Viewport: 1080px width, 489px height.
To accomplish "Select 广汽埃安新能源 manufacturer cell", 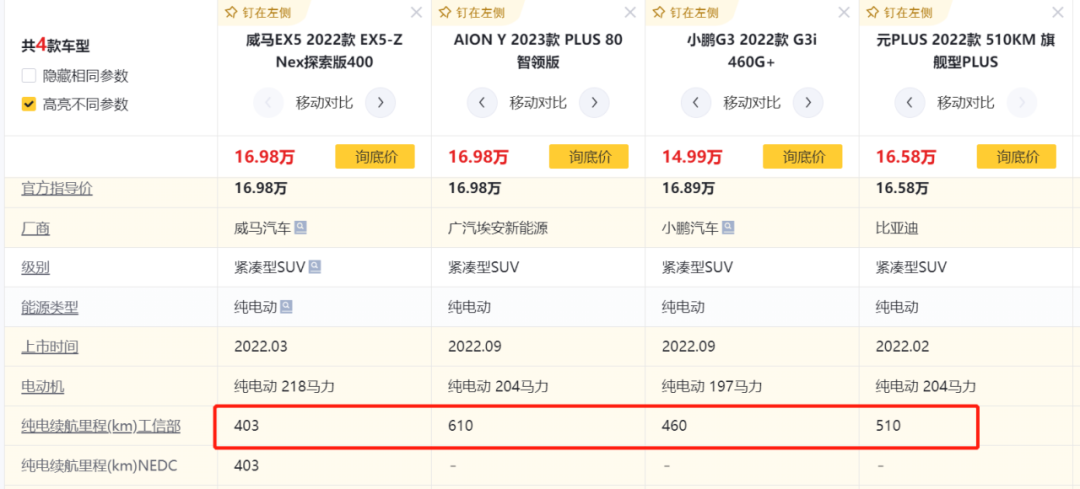I will tap(498, 228).
